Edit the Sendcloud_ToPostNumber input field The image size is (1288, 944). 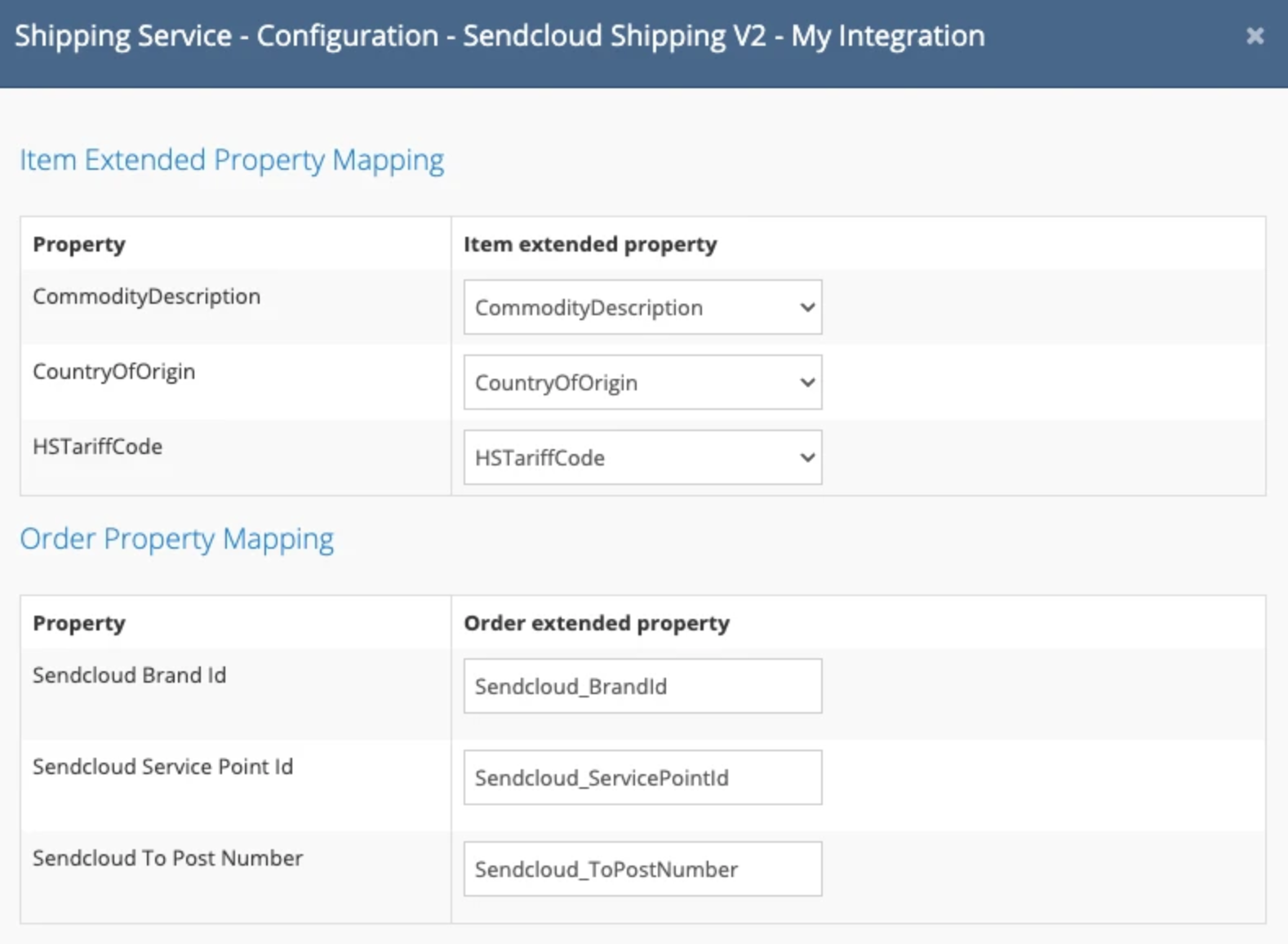(x=642, y=869)
